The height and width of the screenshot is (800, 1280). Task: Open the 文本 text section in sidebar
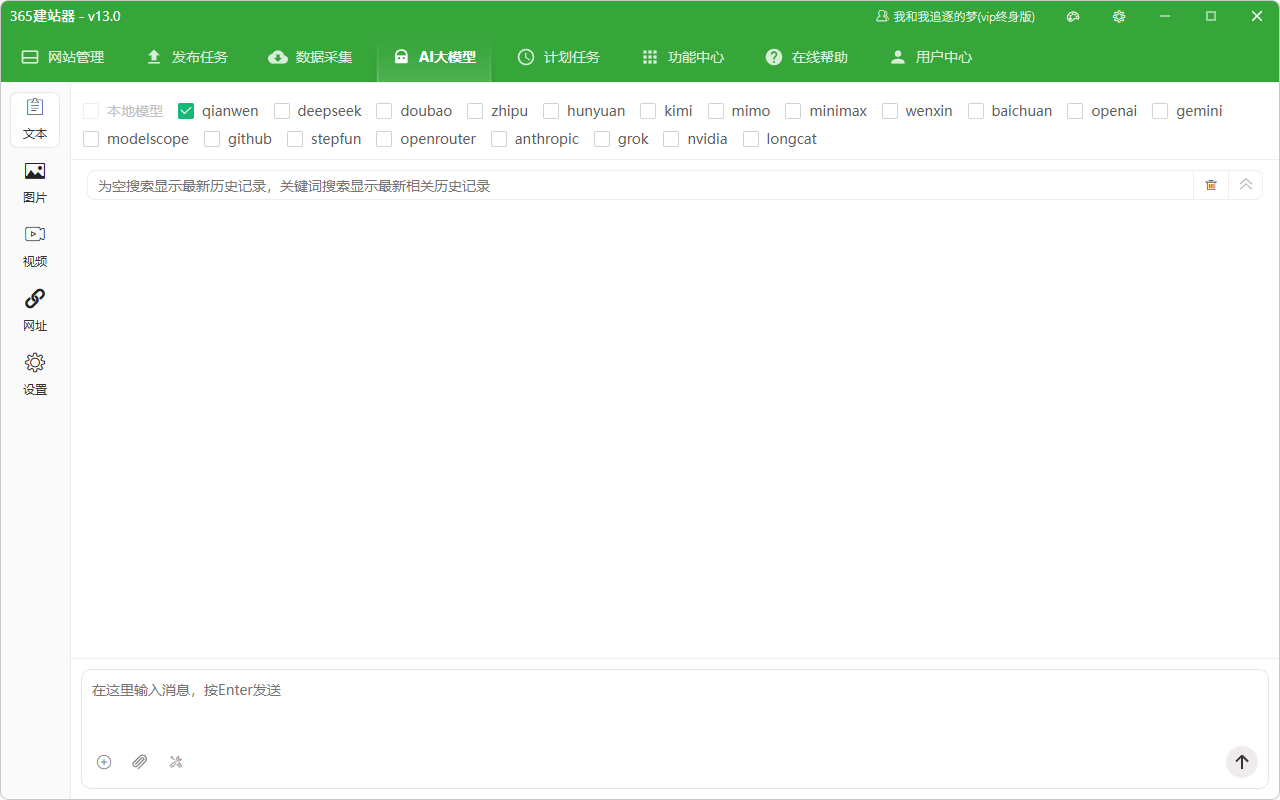click(x=35, y=120)
